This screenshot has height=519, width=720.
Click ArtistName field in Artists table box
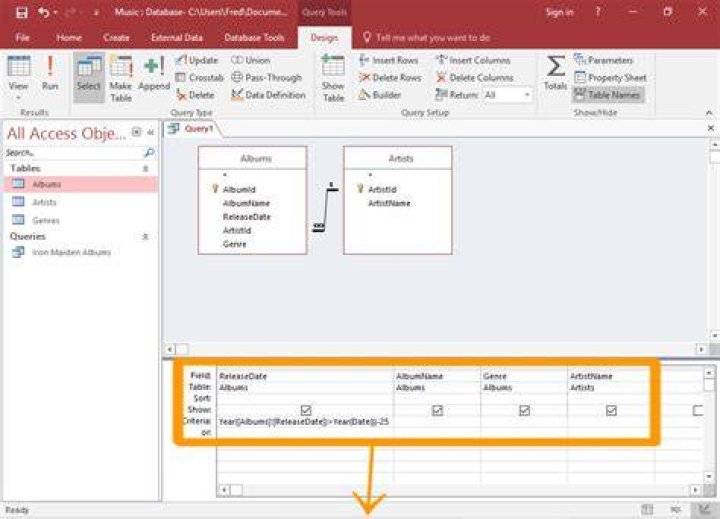click(x=389, y=203)
